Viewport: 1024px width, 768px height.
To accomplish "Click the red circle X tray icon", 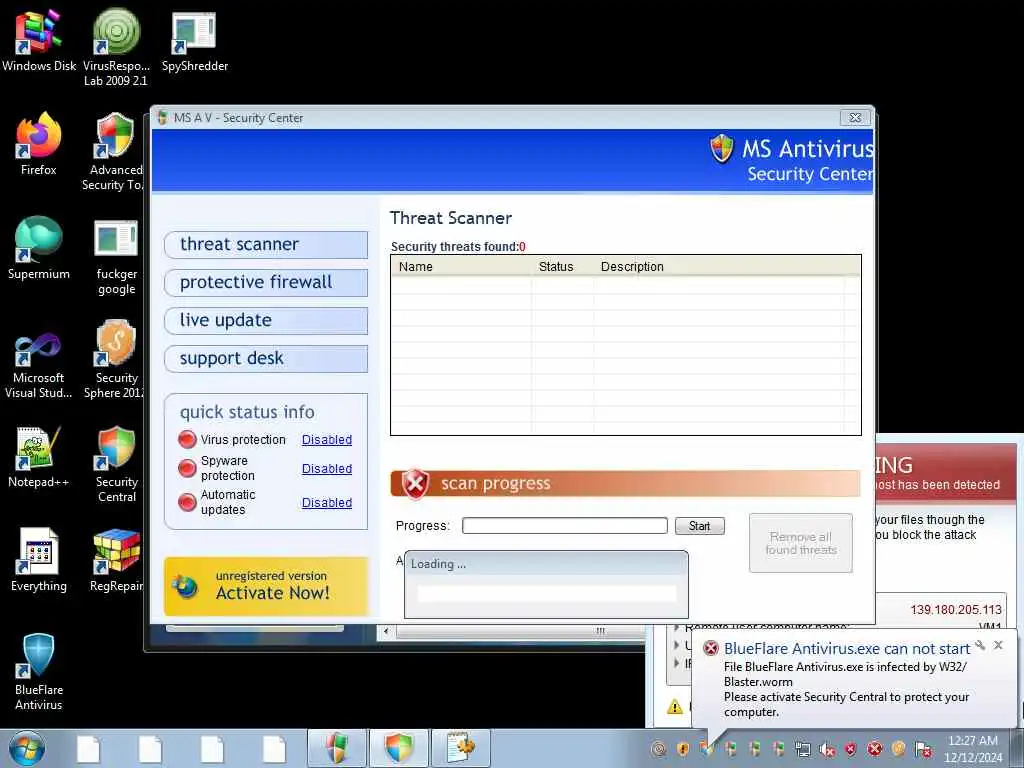I will (874, 749).
